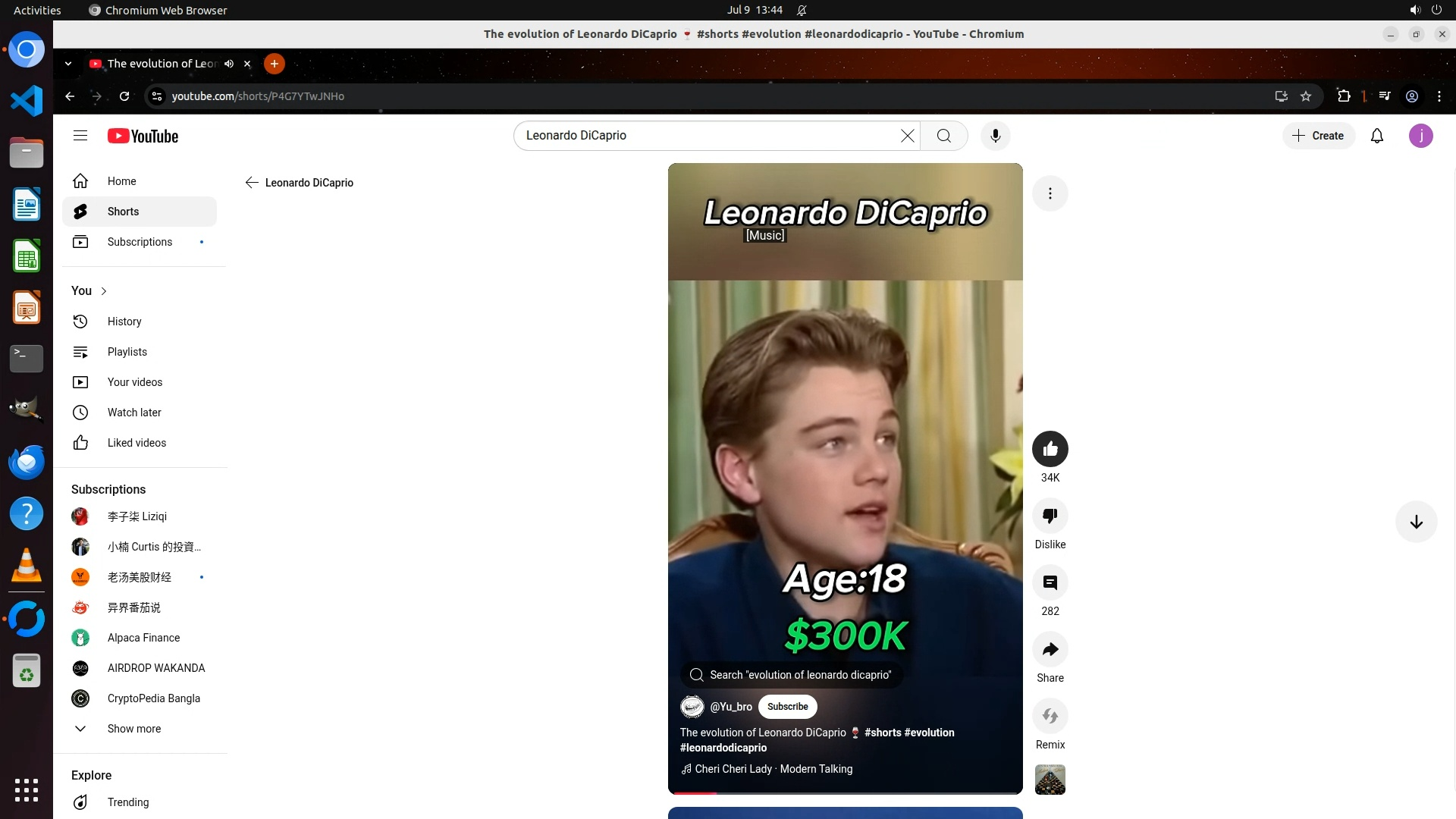
Task: Click the Share arrow icon
Action: [x=1050, y=649]
